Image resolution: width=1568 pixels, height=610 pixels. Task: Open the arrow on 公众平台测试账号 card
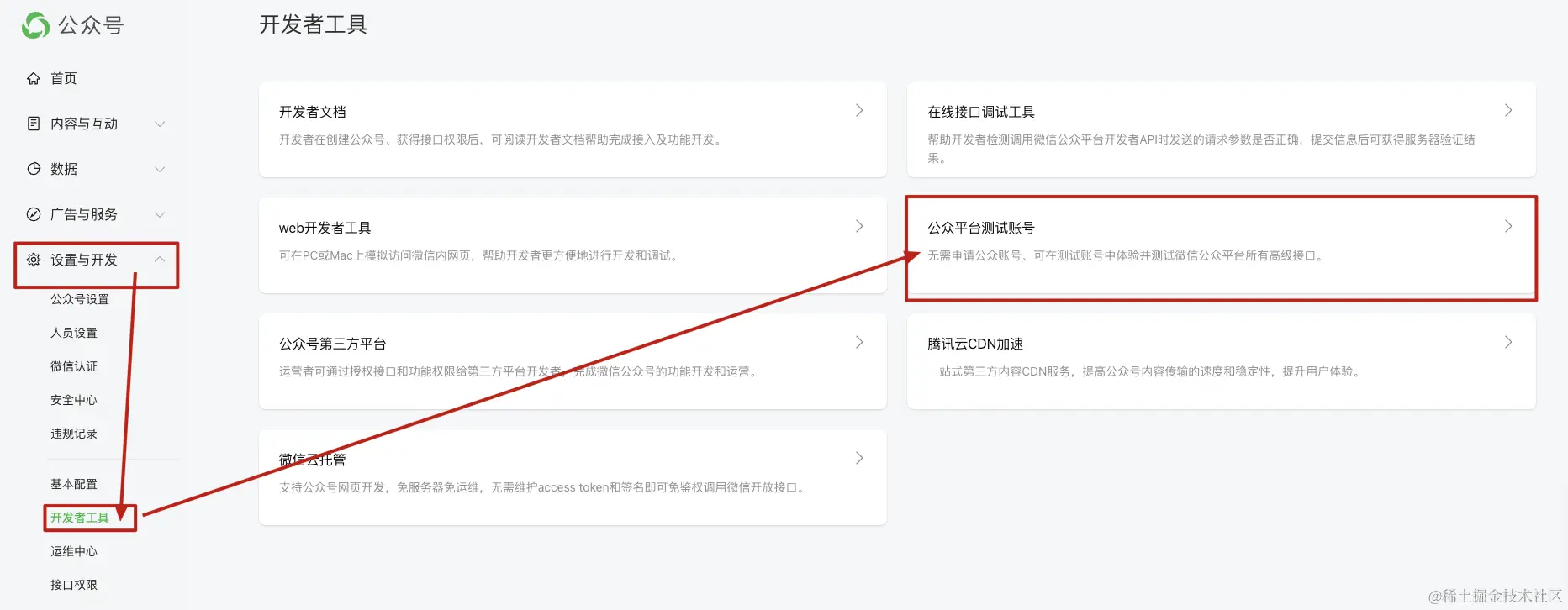[x=1508, y=226]
